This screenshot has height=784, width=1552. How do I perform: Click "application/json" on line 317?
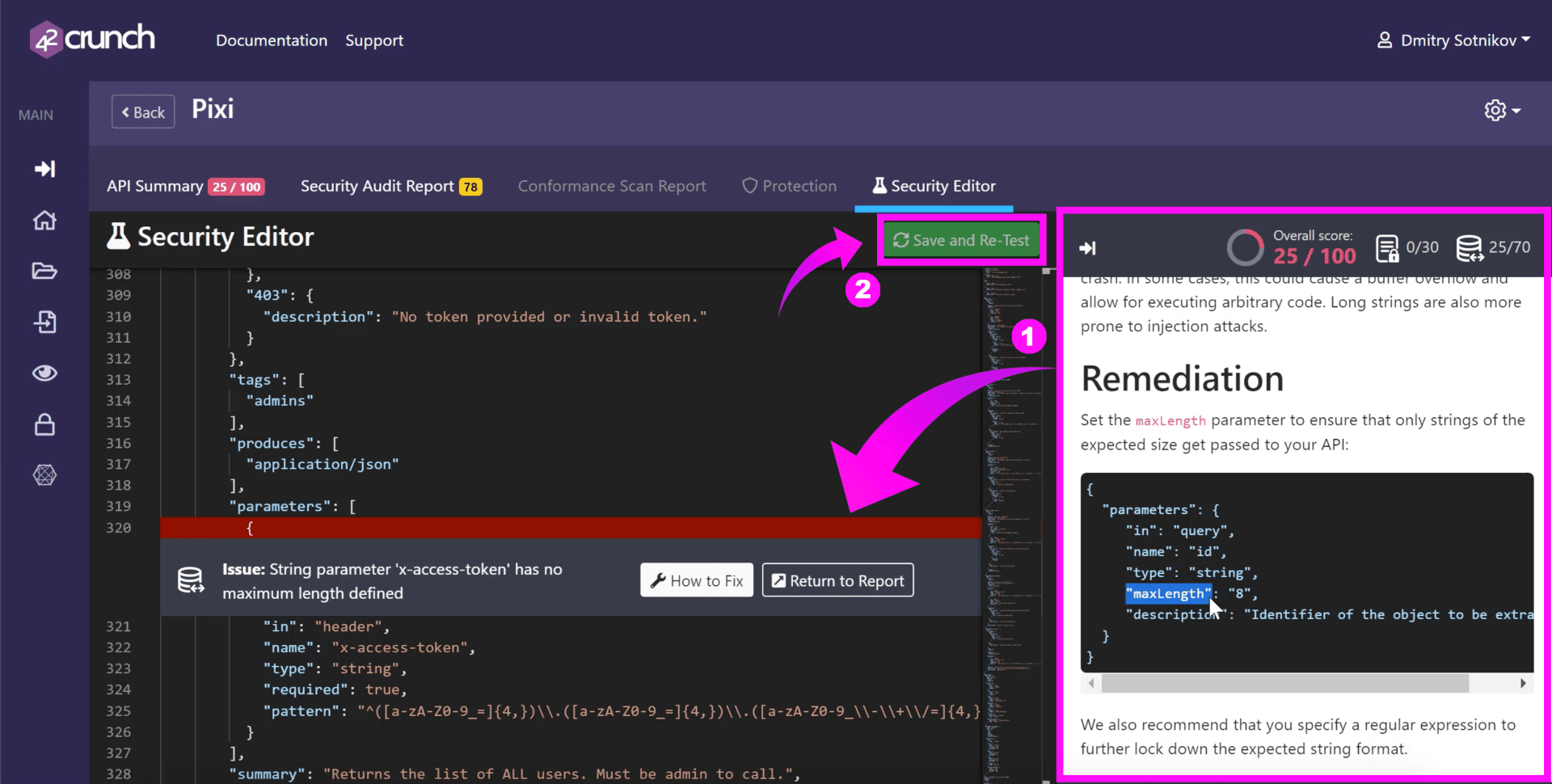click(323, 464)
